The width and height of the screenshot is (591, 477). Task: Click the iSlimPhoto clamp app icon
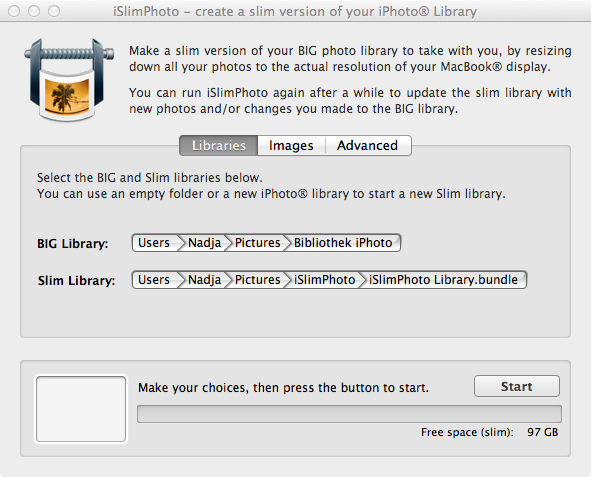[69, 80]
